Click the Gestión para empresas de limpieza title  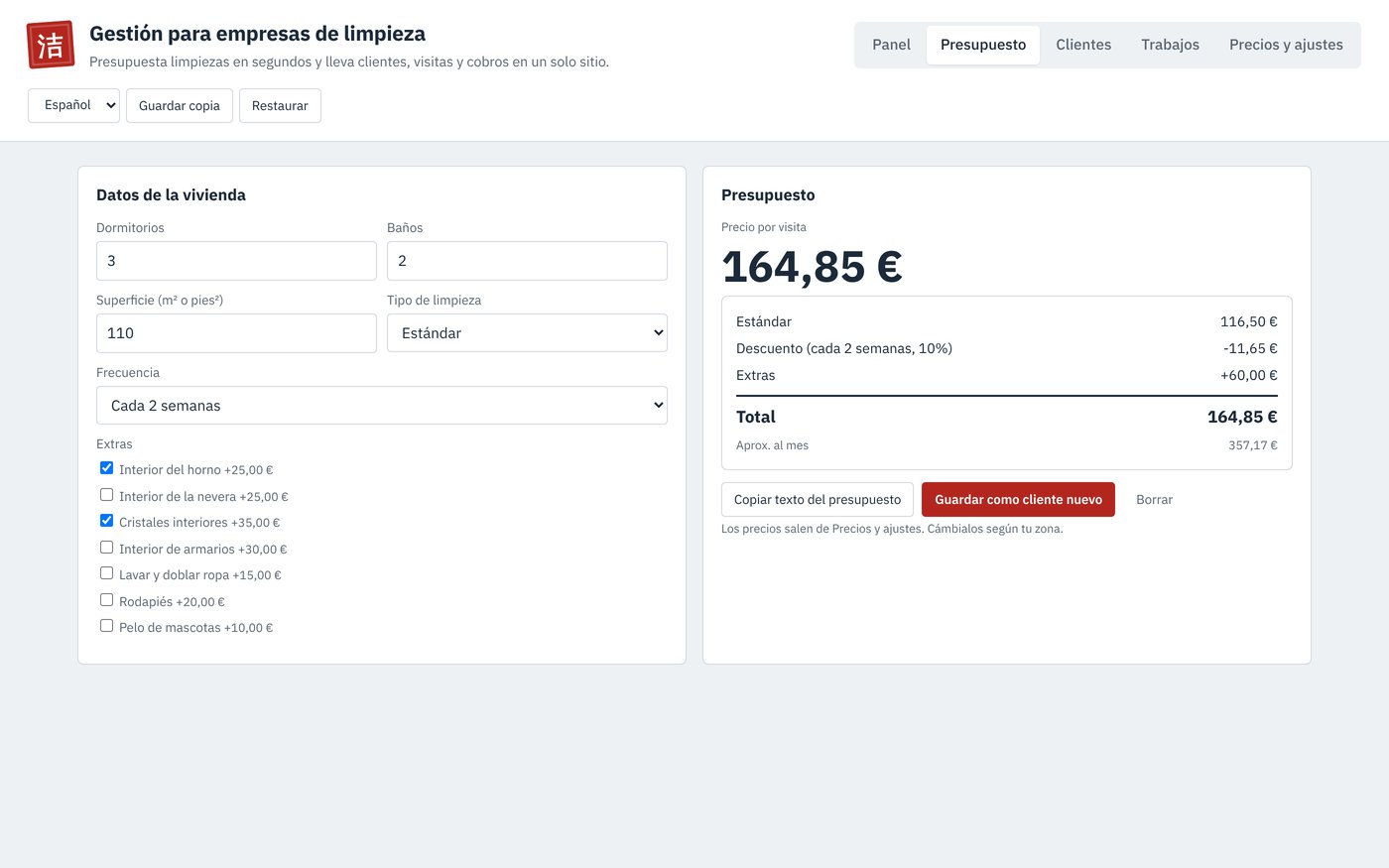tap(257, 34)
